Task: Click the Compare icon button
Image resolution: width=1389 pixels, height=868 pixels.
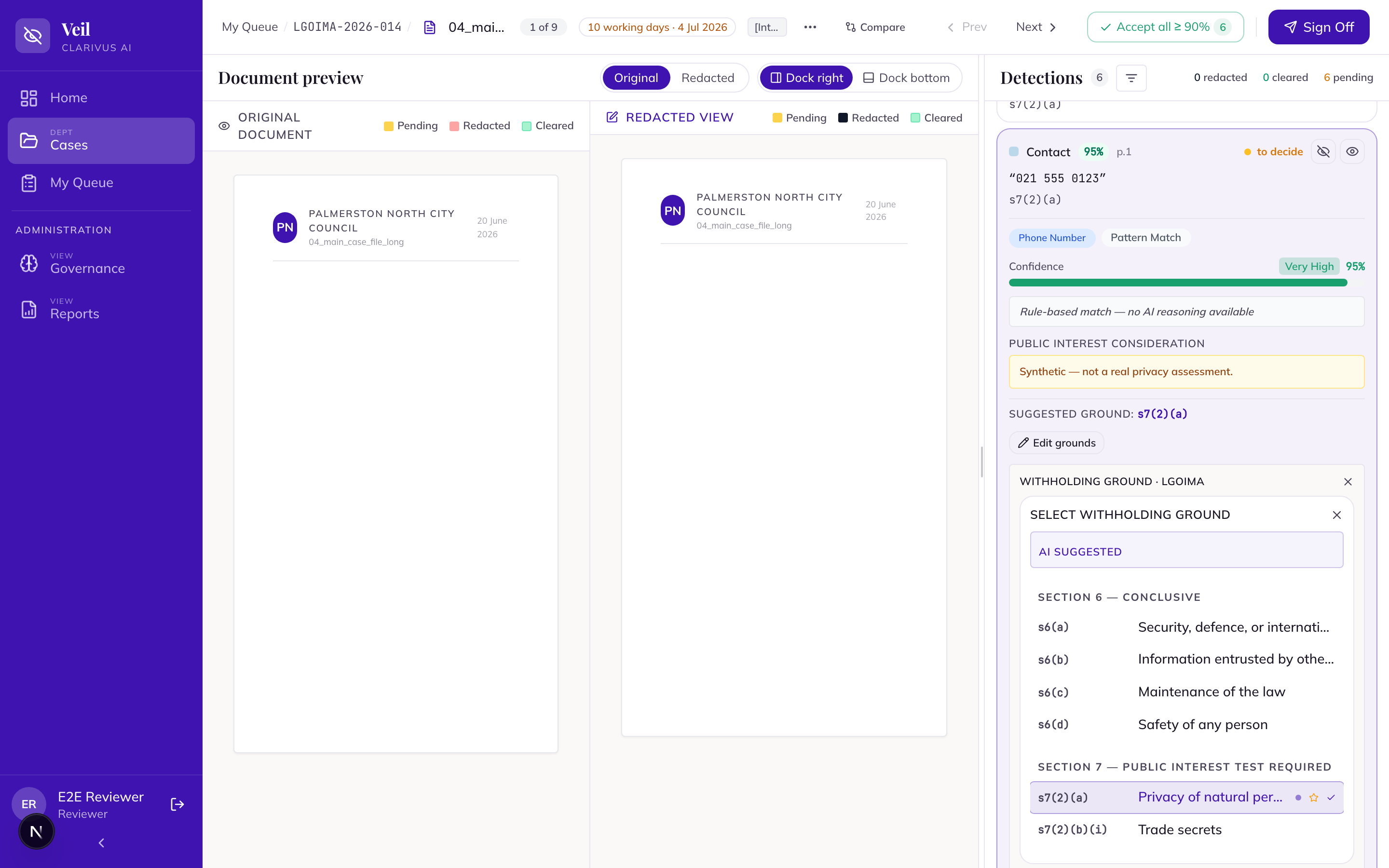Action: click(x=875, y=27)
